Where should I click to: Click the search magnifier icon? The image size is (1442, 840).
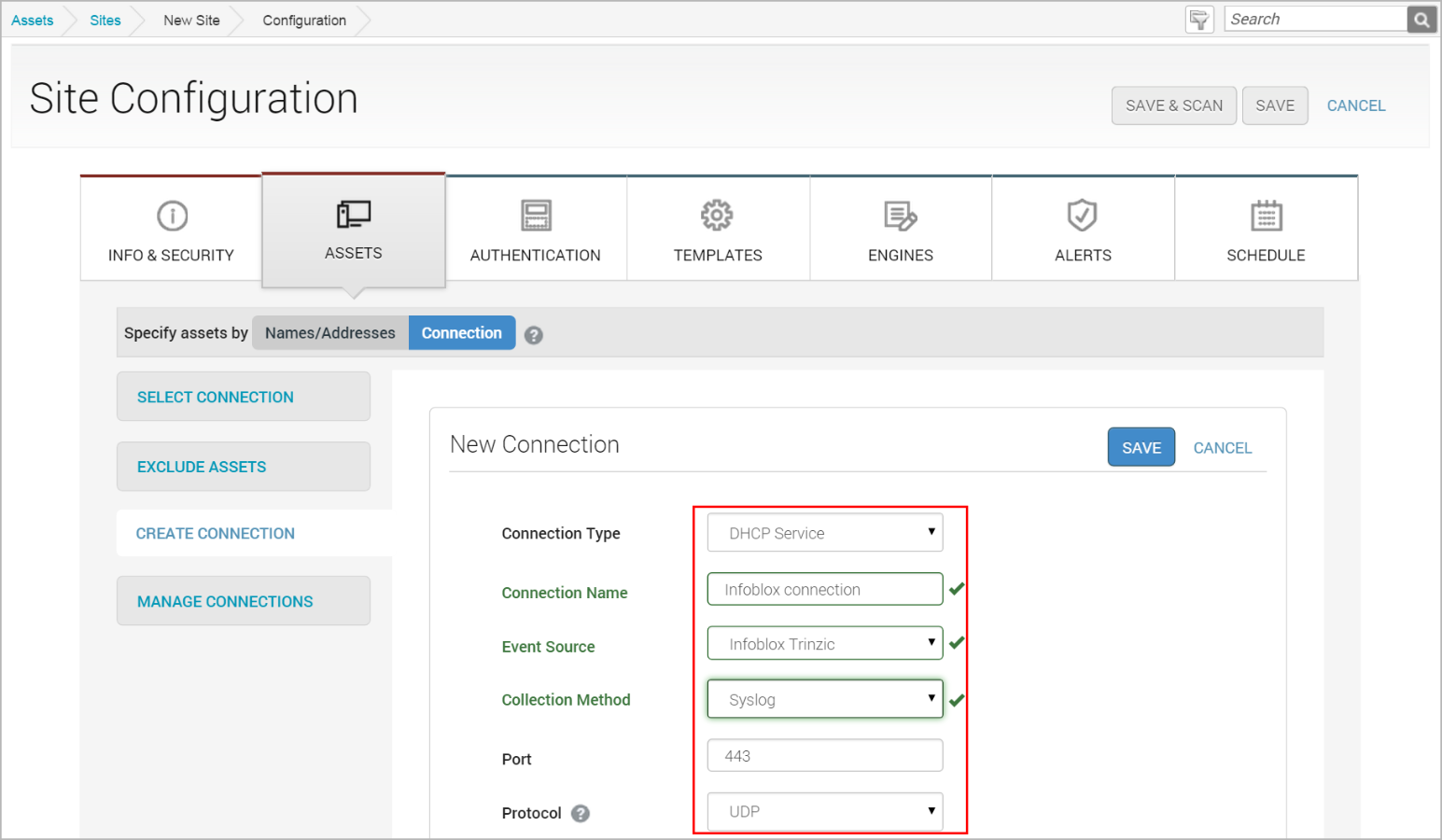[1421, 20]
